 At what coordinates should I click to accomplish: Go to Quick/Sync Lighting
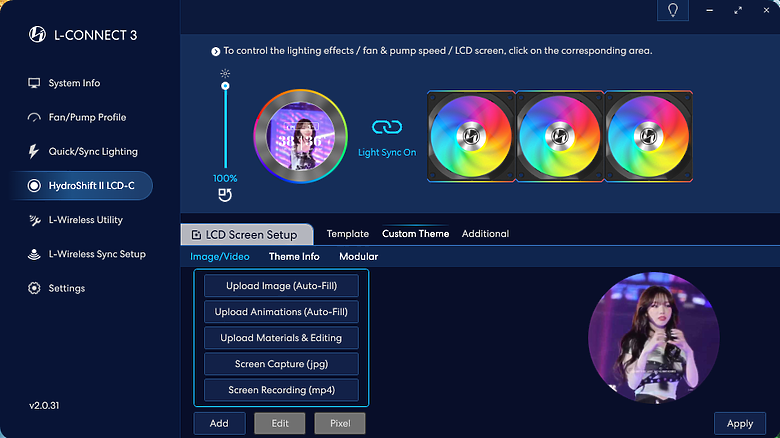pos(83,152)
